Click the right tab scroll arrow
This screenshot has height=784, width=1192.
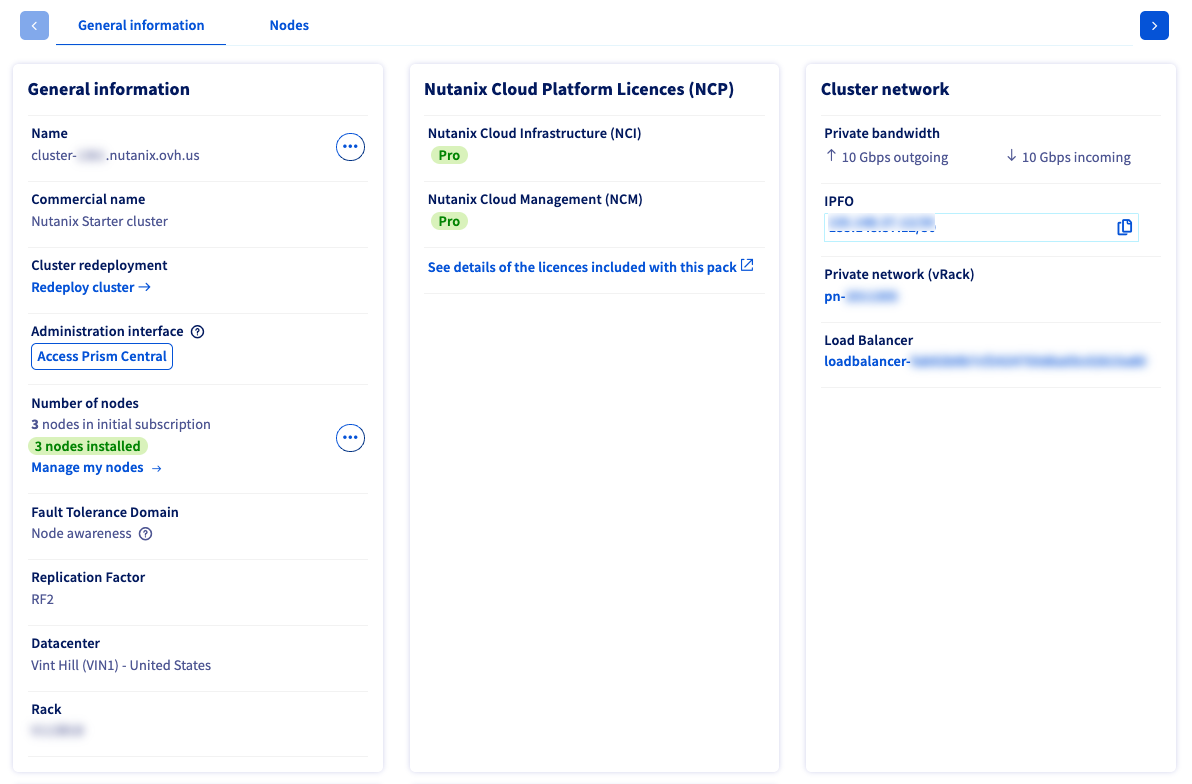(x=1154, y=25)
